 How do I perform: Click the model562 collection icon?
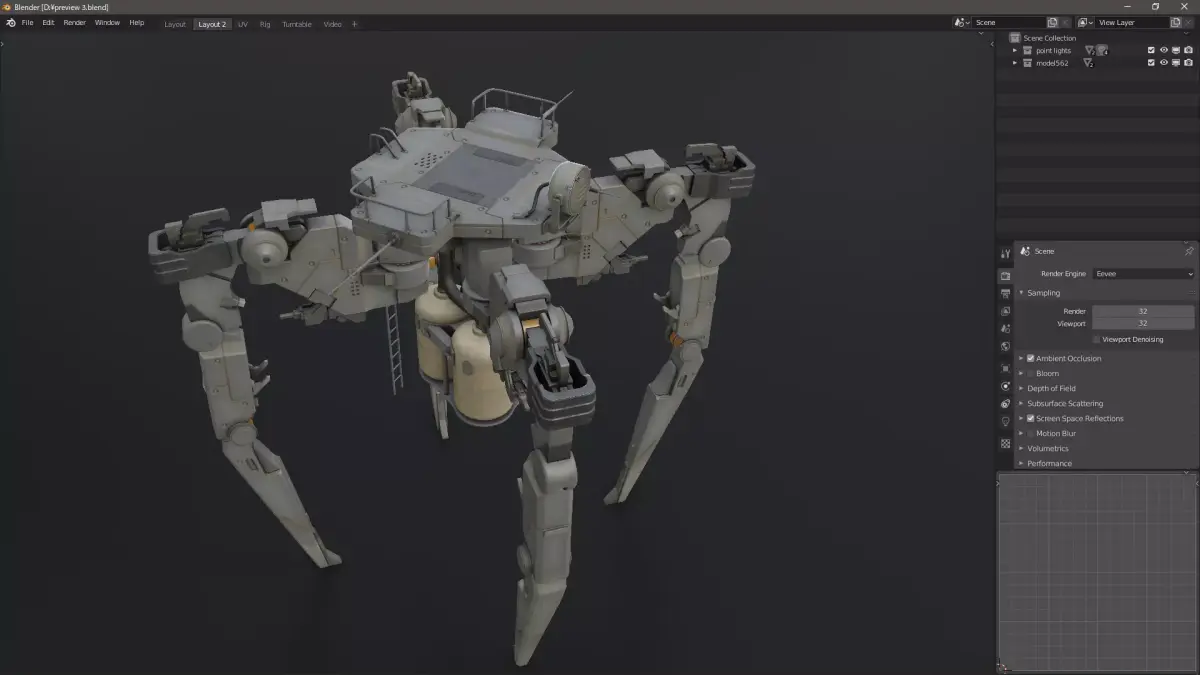(1027, 63)
